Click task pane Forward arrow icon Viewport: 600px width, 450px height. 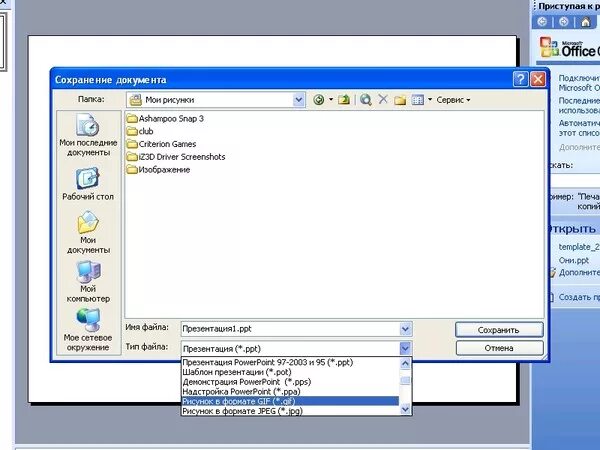[564, 22]
